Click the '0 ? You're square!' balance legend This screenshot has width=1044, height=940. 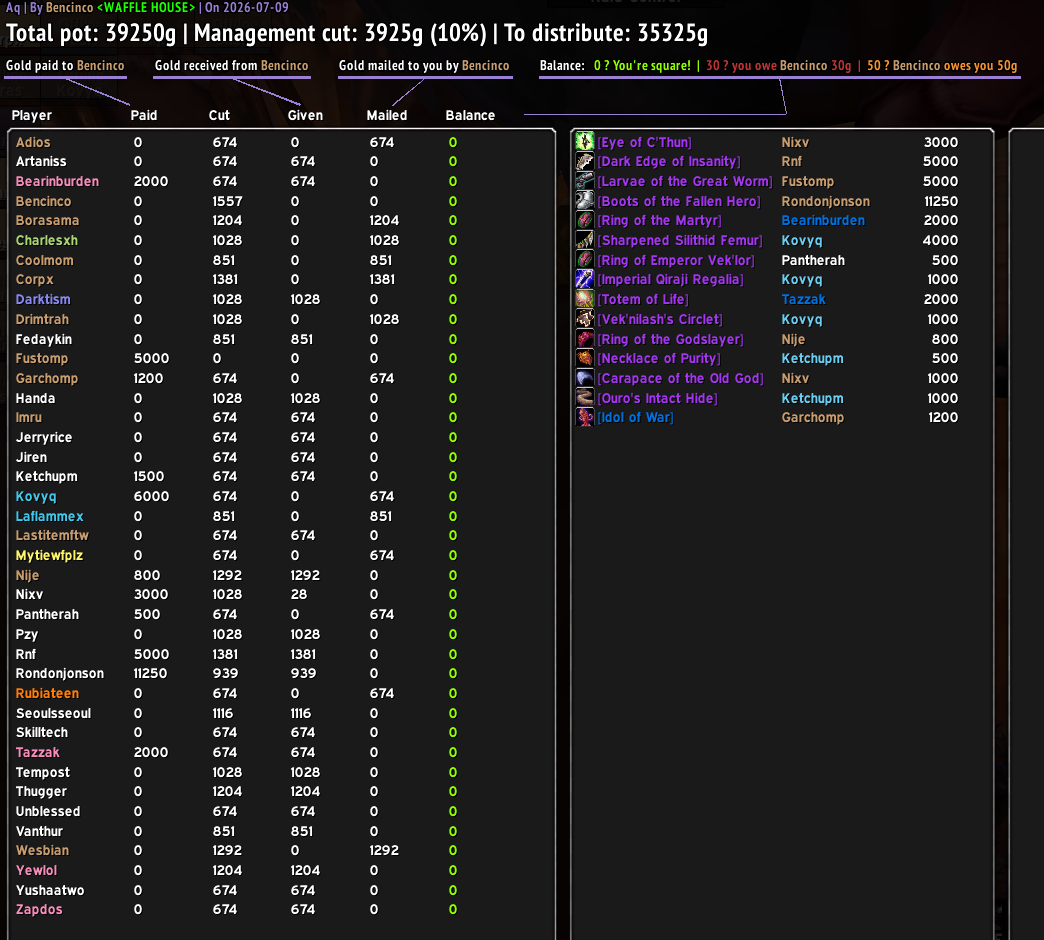tap(642, 65)
